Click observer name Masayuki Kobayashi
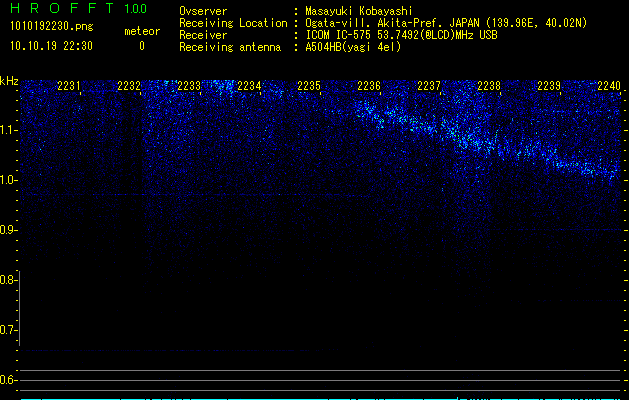 pyautogui.click(x=359, y=11)
